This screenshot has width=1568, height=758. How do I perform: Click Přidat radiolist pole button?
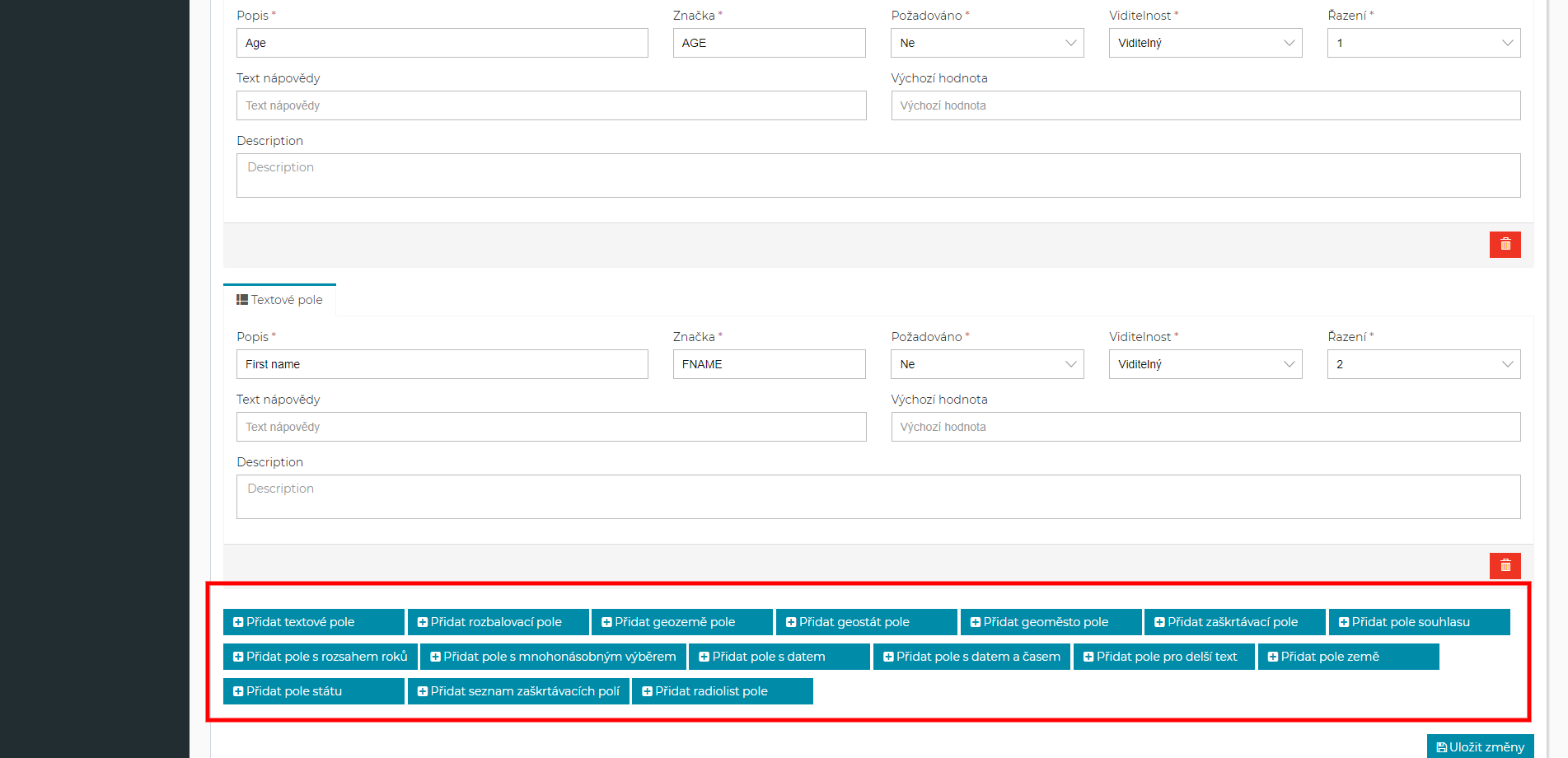click(x=723, y=691)
